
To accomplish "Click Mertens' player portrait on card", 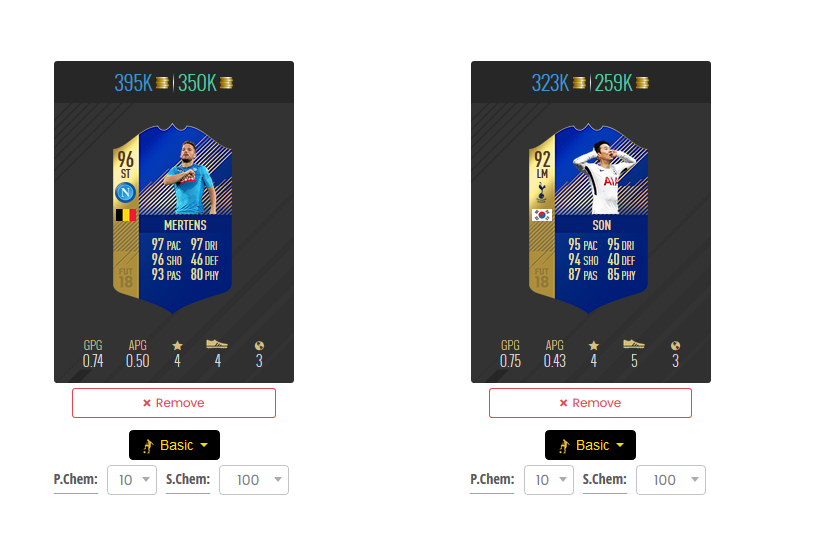I will click(190, 177).
